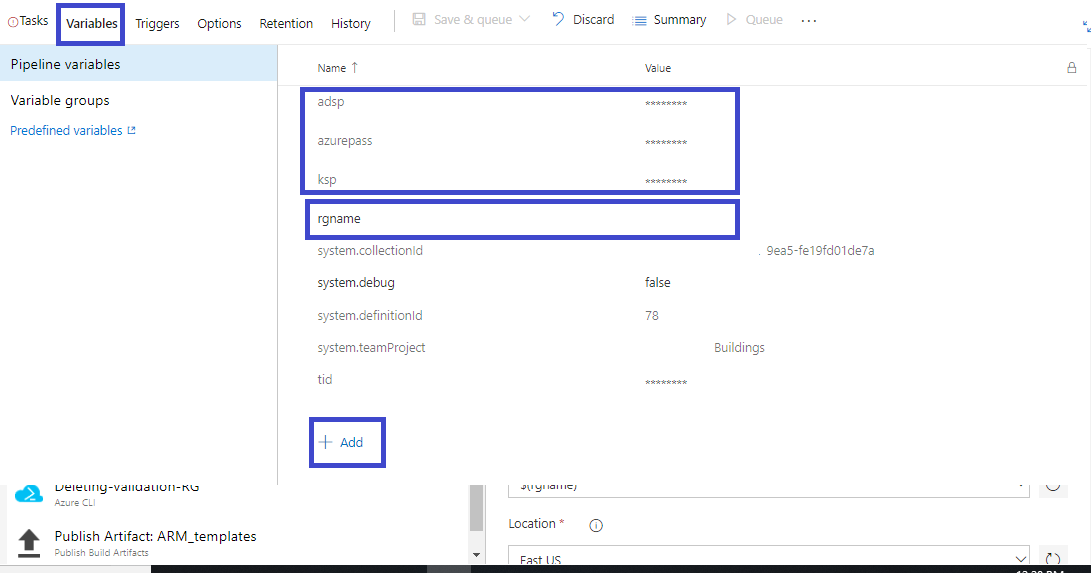This screenshot has width=1091, height=573.
Task: Click the Save & queue floppy icon
Action: coord(419,19)
